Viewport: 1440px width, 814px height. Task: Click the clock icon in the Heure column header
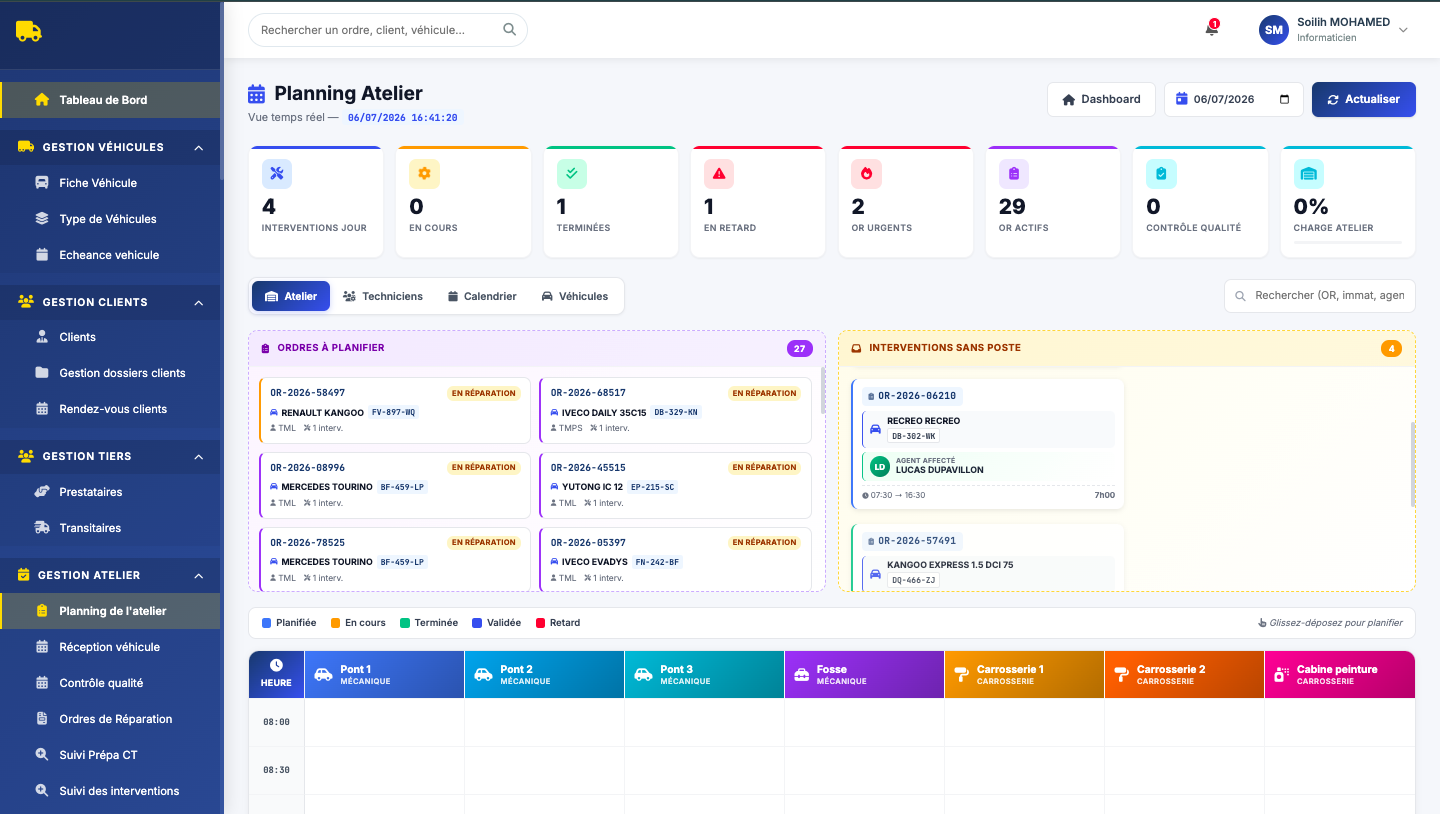point(276,665)
